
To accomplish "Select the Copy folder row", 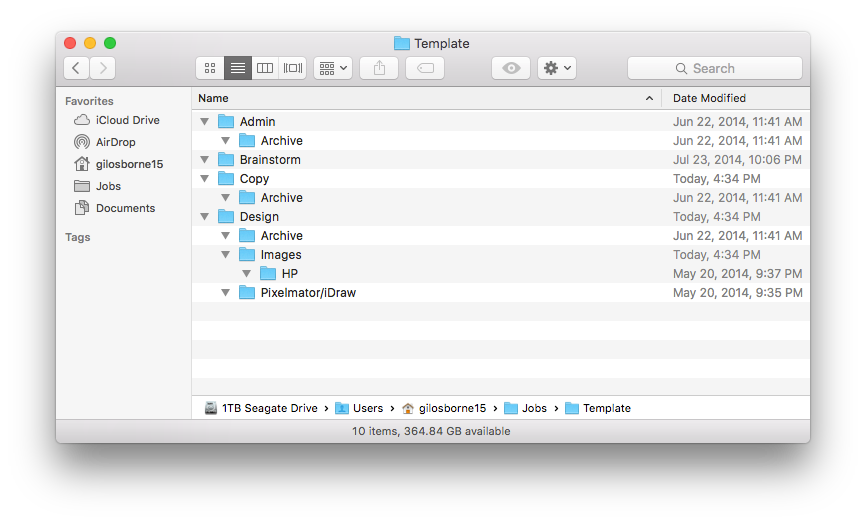I will pyautogui.click(x=501, y=178).
